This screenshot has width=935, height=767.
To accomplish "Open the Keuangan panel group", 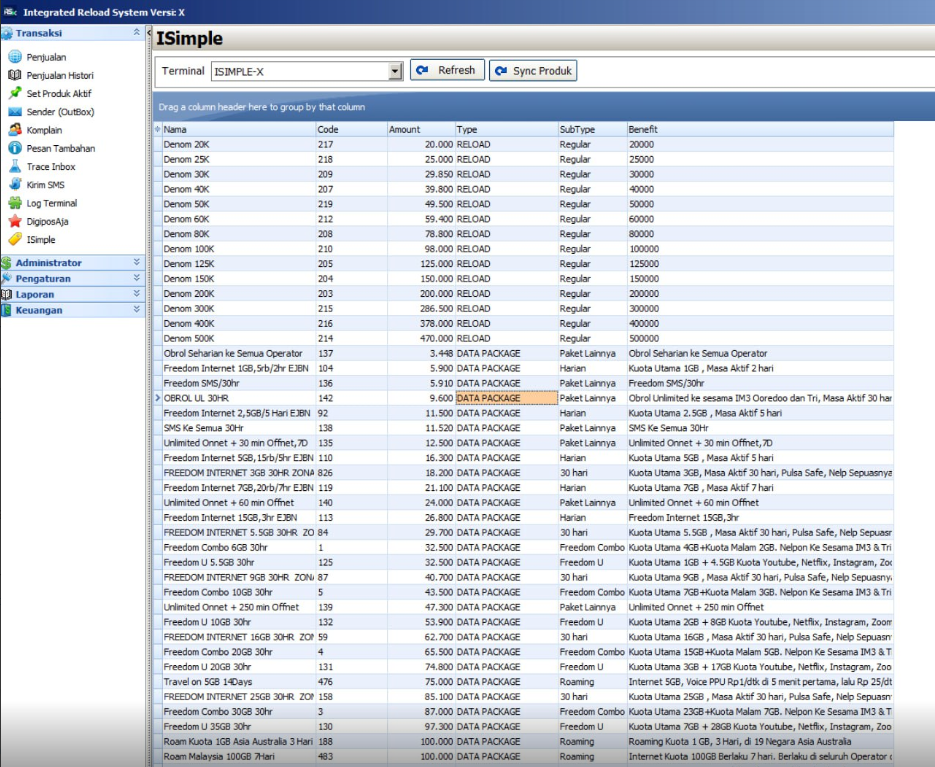I will coord(137,310).
